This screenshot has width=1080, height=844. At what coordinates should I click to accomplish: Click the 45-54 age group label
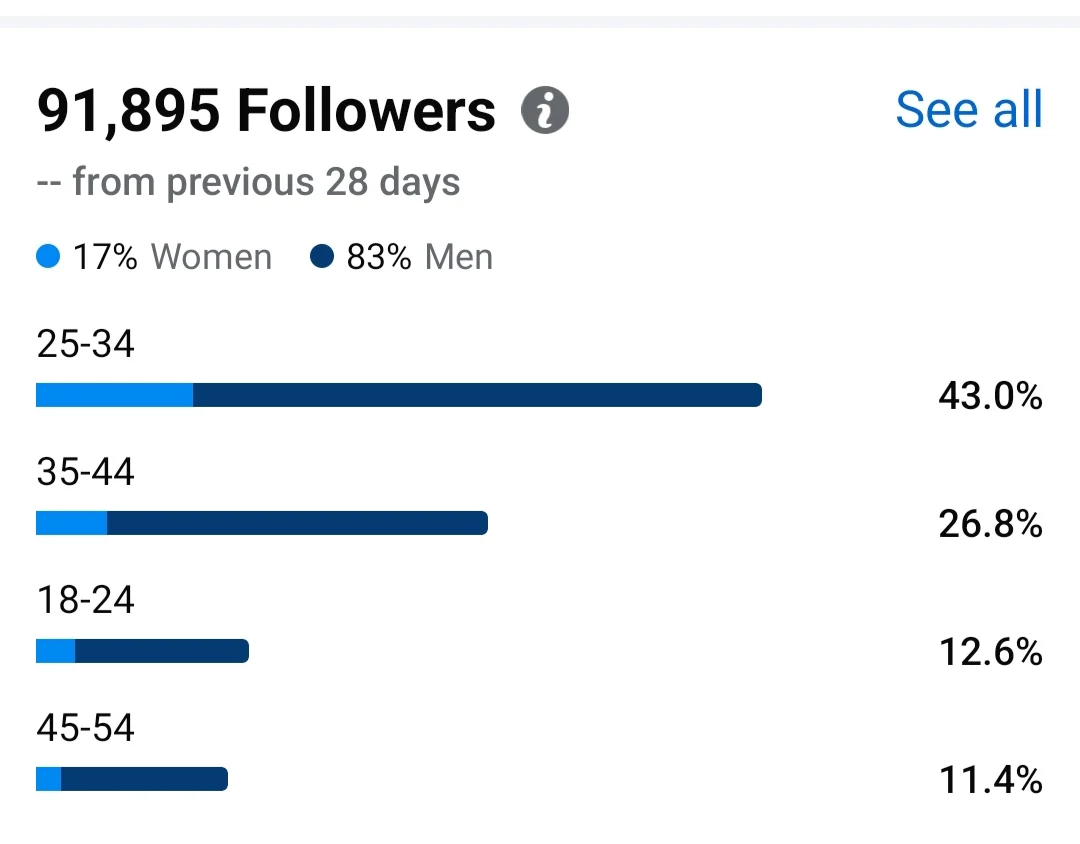[x=85, y=728]
